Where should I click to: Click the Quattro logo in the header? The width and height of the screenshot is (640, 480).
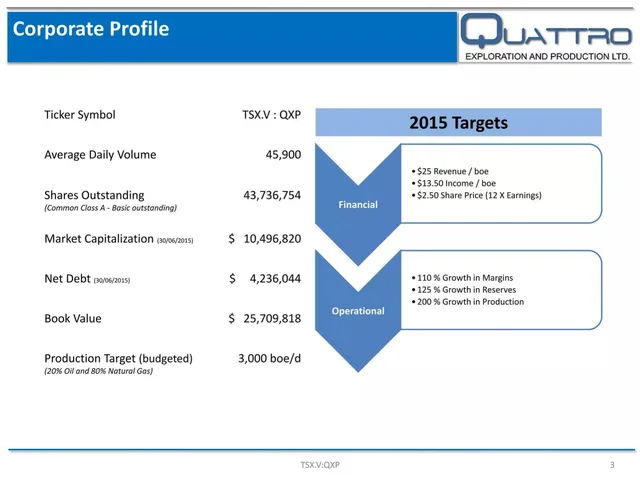click(546, 37)
